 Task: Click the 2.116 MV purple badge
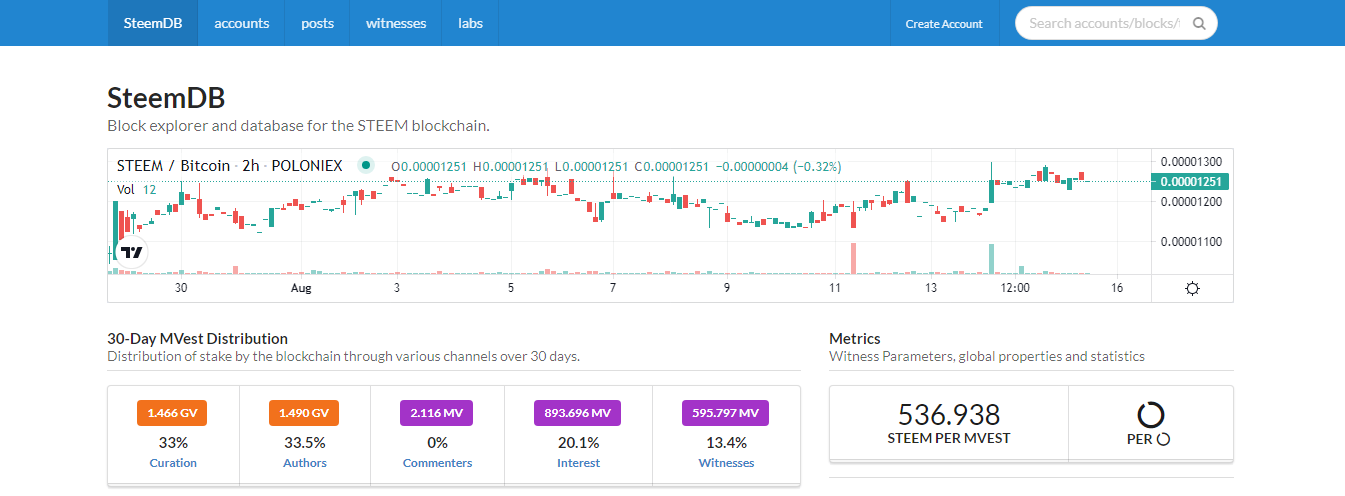(x=436, y=413)
